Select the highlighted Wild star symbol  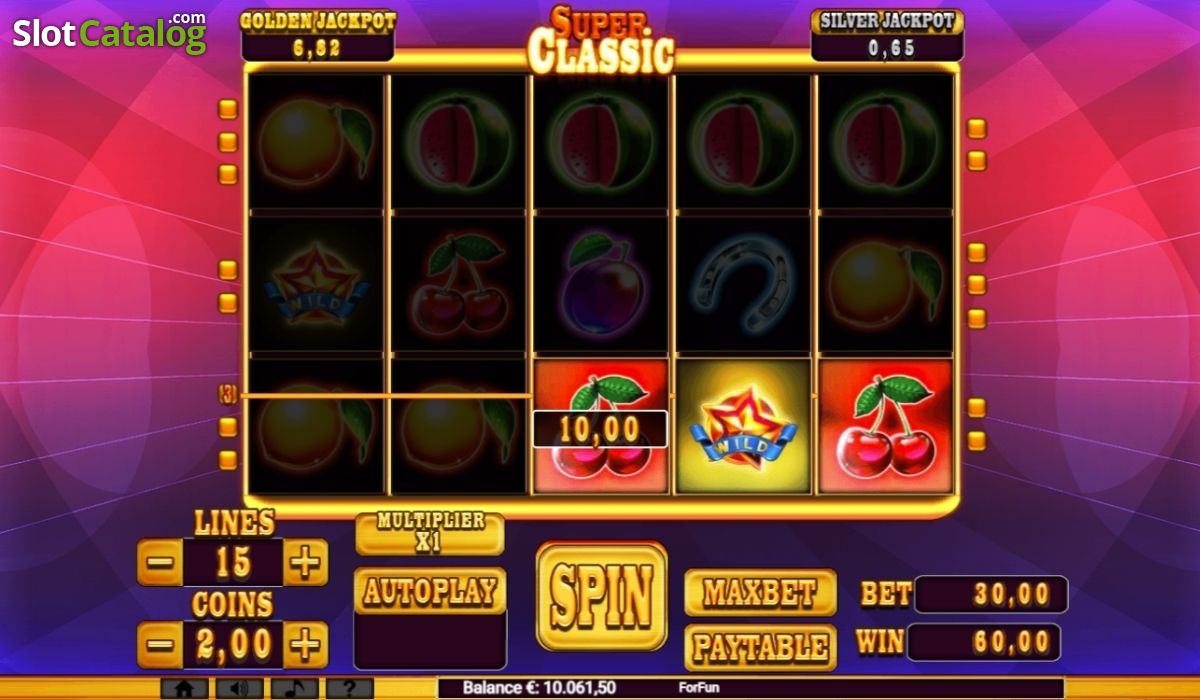click(744, 427)
